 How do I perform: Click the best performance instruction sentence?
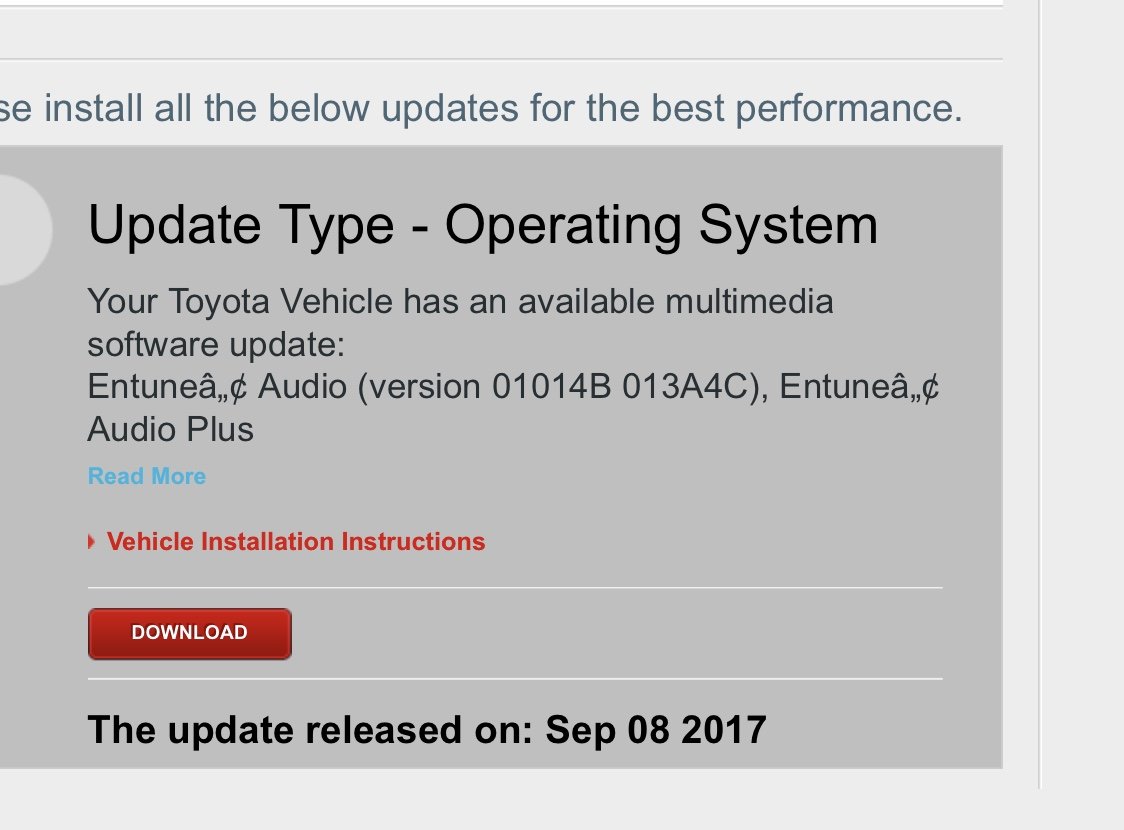pyautogui.click(x=481, y=108)
